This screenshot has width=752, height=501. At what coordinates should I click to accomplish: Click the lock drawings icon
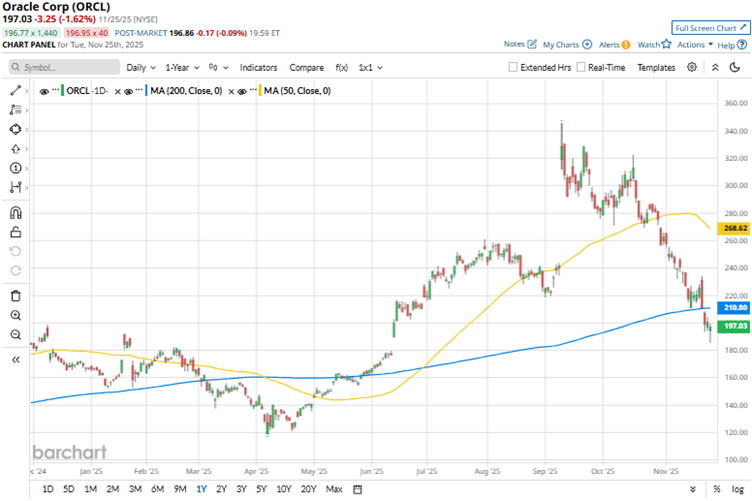tap(15, 232)
